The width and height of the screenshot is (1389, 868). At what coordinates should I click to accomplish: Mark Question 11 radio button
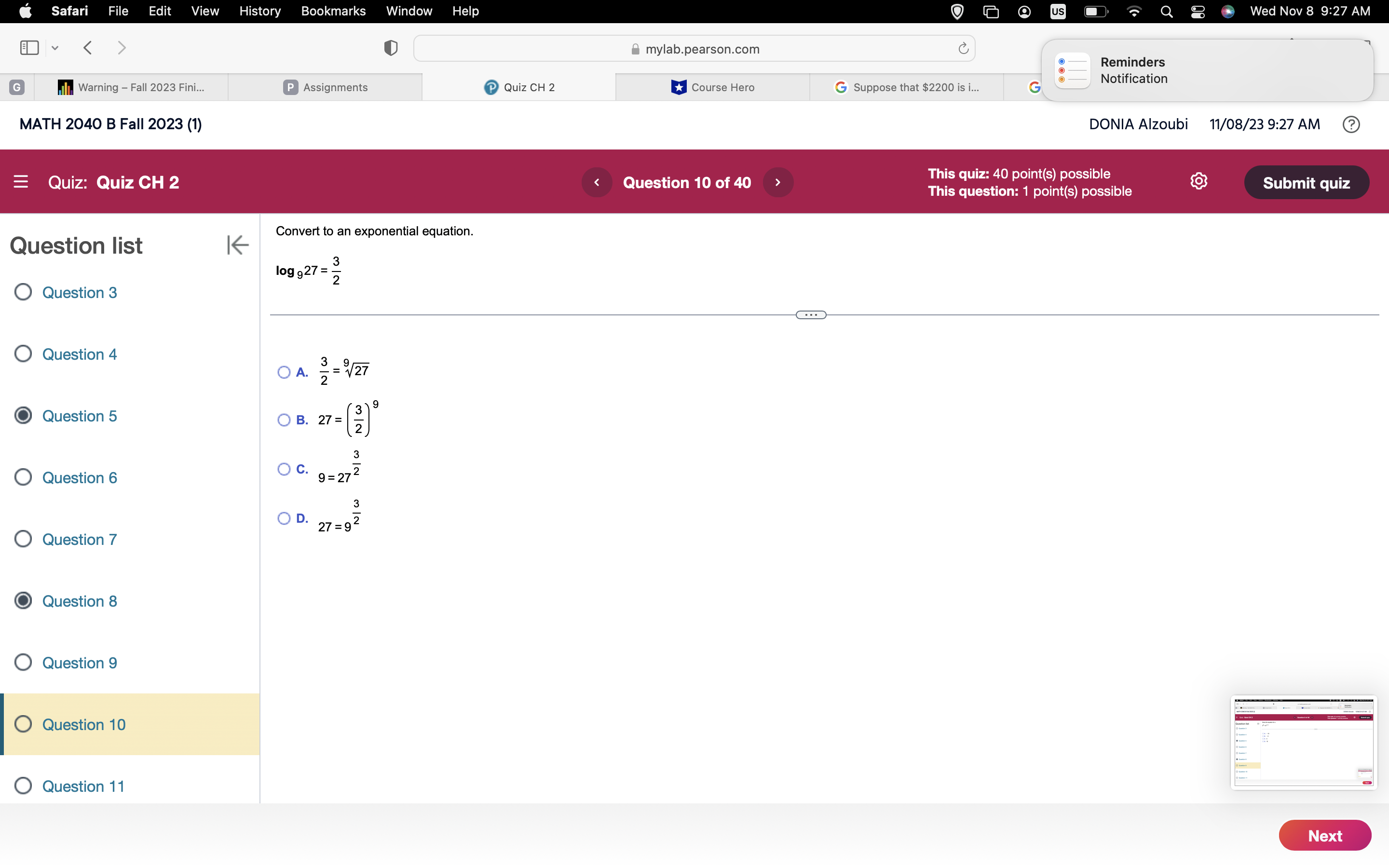[23, 786]
